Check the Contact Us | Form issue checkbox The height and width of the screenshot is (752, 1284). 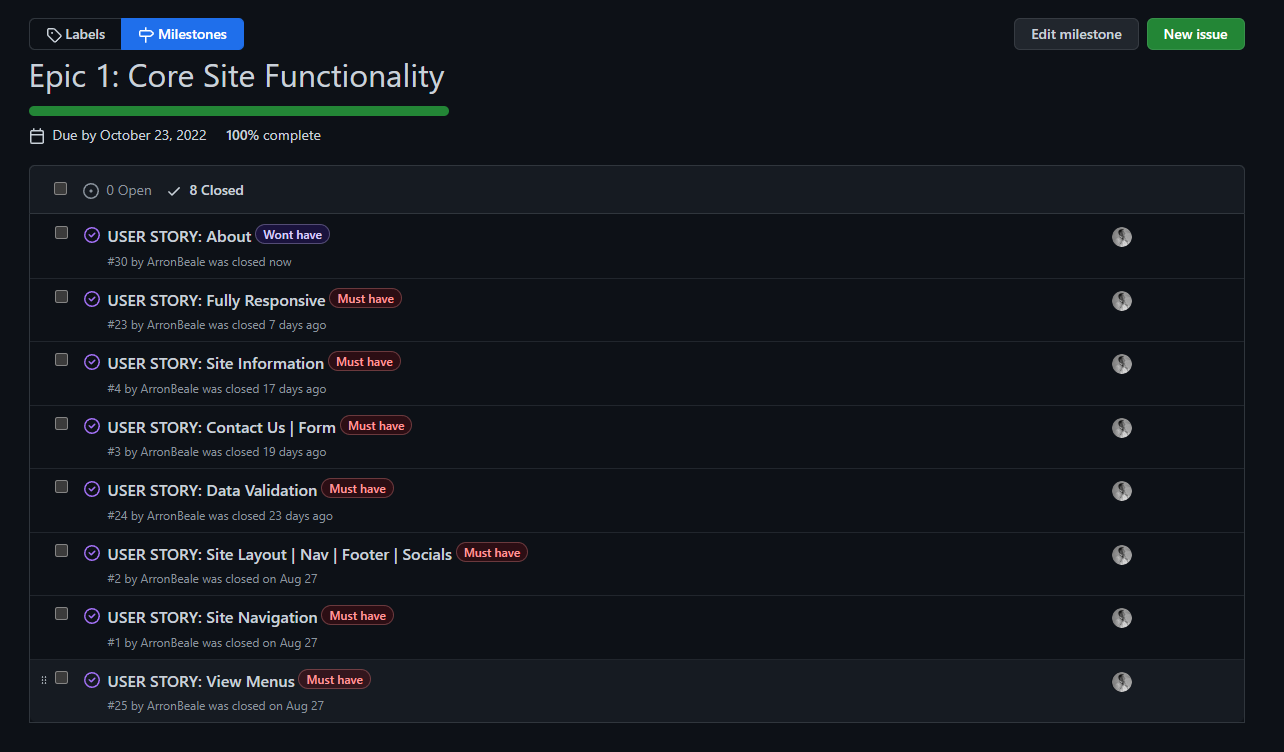(61, 424)
